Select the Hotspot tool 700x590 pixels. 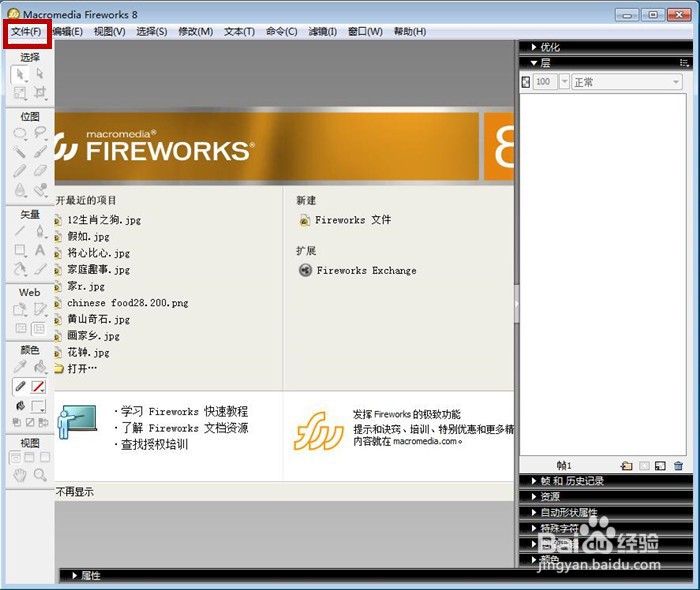pyautogui.click(x=20, y=309)
